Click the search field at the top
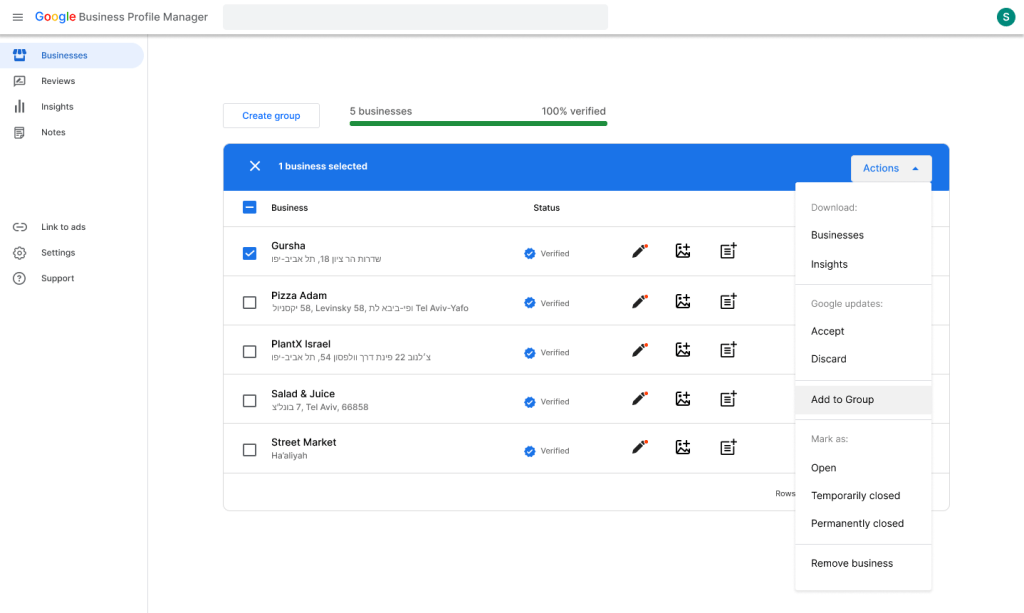This screenshot has width=1024, height=613. [x=415, y=17]
